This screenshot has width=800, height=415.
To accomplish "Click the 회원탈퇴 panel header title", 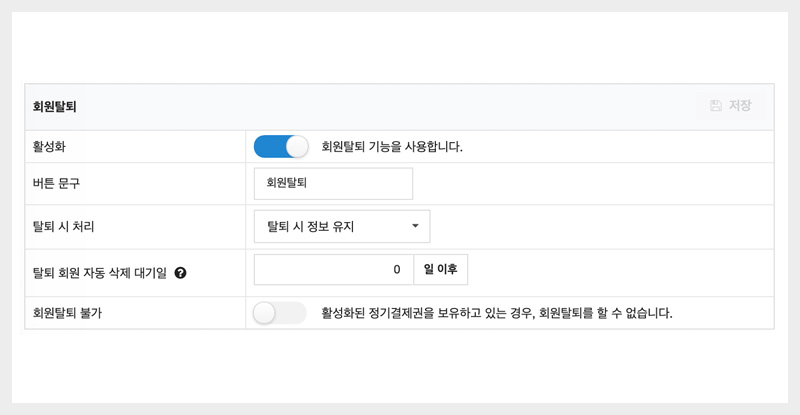I will (x=55, y=106).
